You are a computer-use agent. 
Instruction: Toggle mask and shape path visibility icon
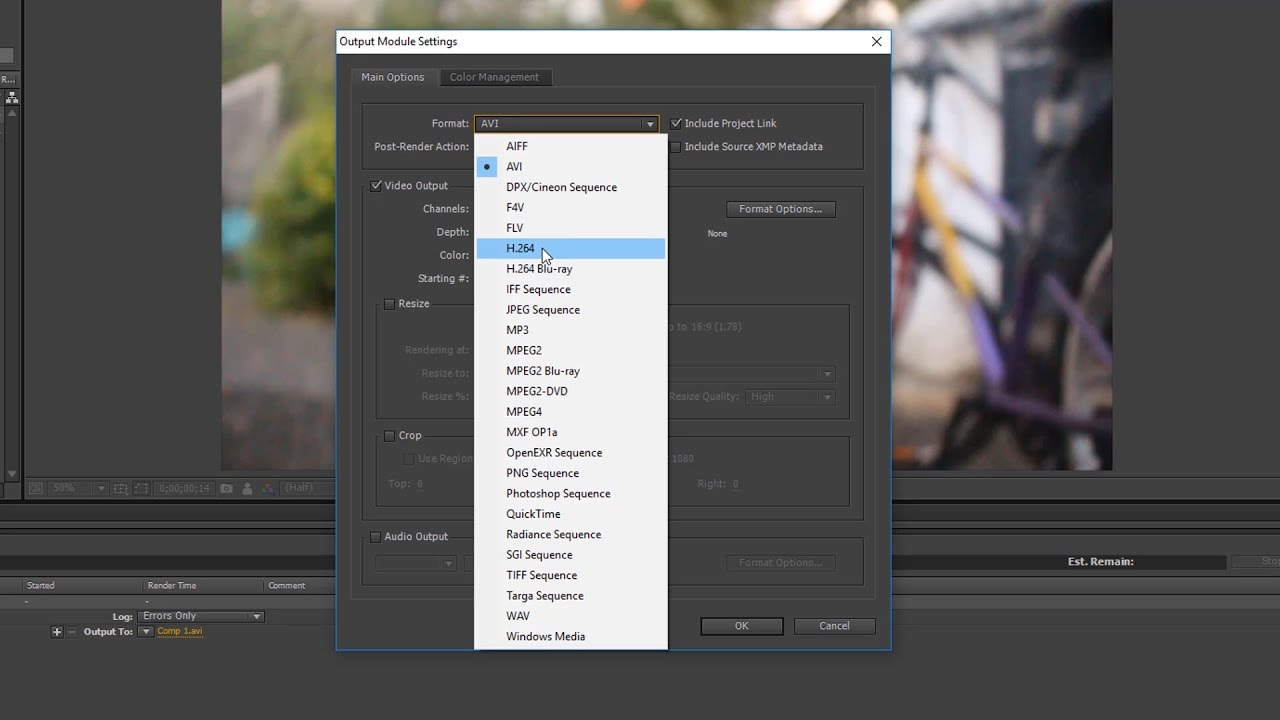pyautogui.click(x=139, y=488)
